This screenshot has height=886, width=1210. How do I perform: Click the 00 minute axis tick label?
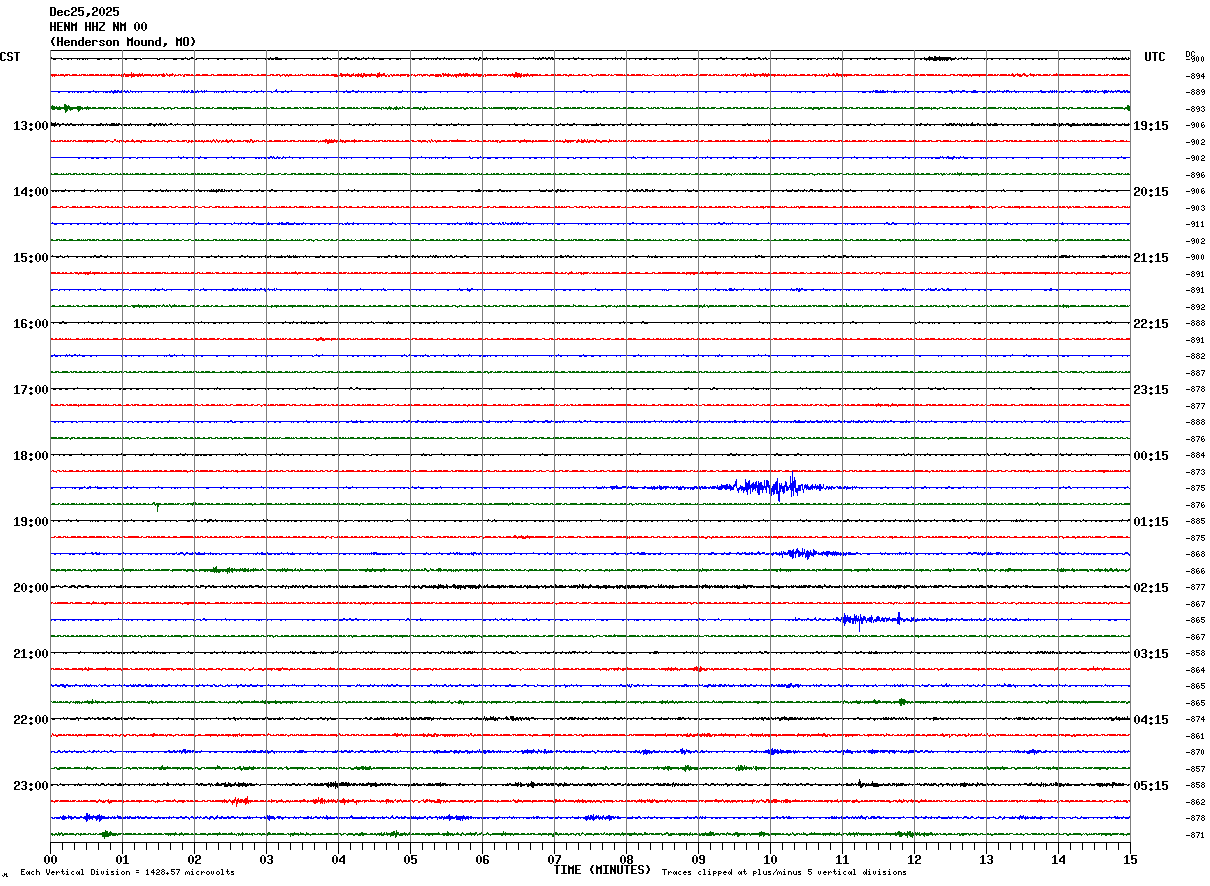click(x=50, y=859)
